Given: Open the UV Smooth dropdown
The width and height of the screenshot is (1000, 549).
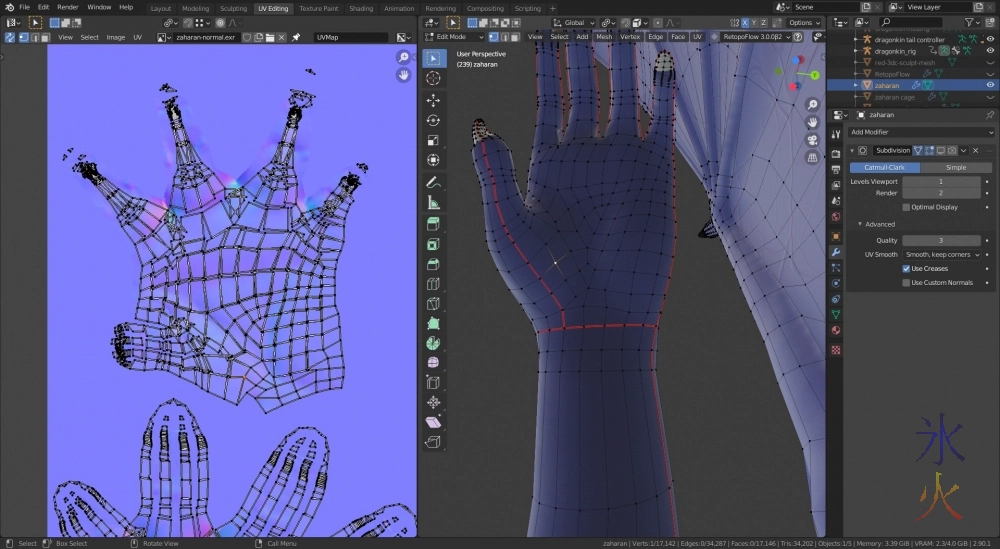Looking at the screenshot, I should click(x=941, y=255).
